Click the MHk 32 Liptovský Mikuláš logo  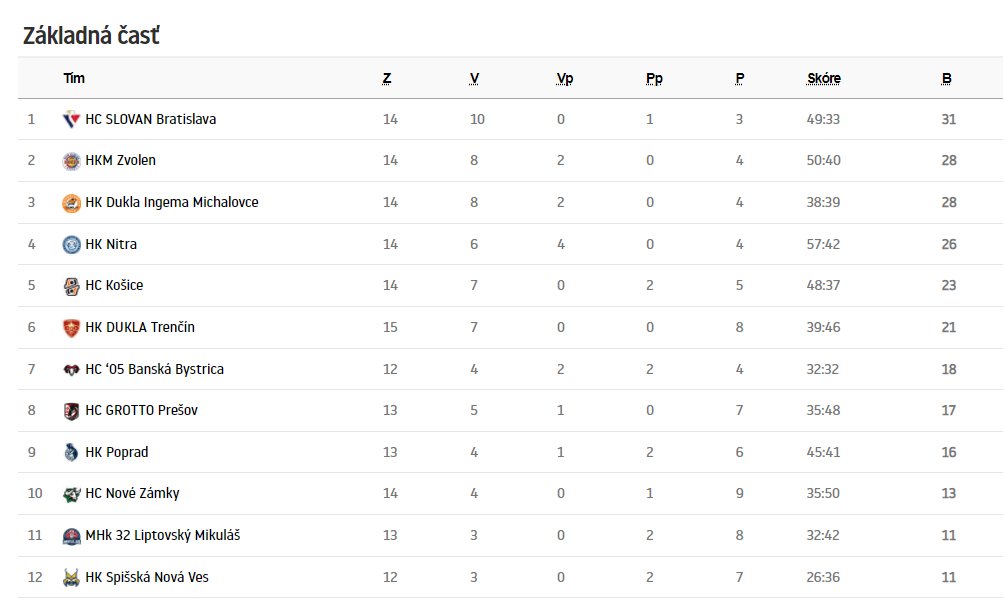[71, 536]
